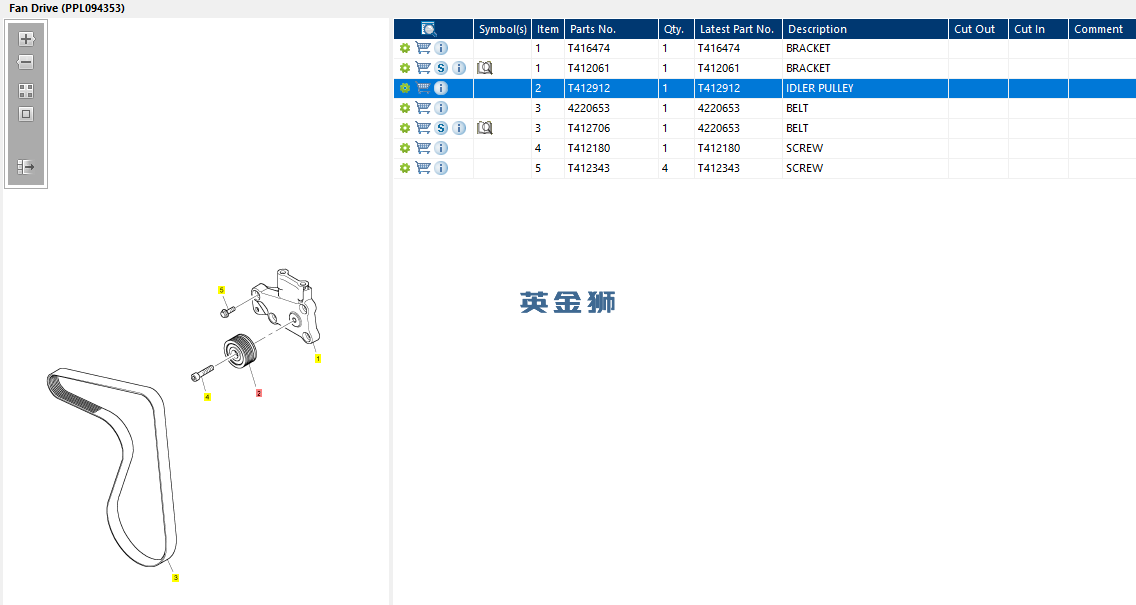This screenshot has height=605, width=1136.
Task: Select callout 2 on the idler pulley
Action: coord(259,393)
